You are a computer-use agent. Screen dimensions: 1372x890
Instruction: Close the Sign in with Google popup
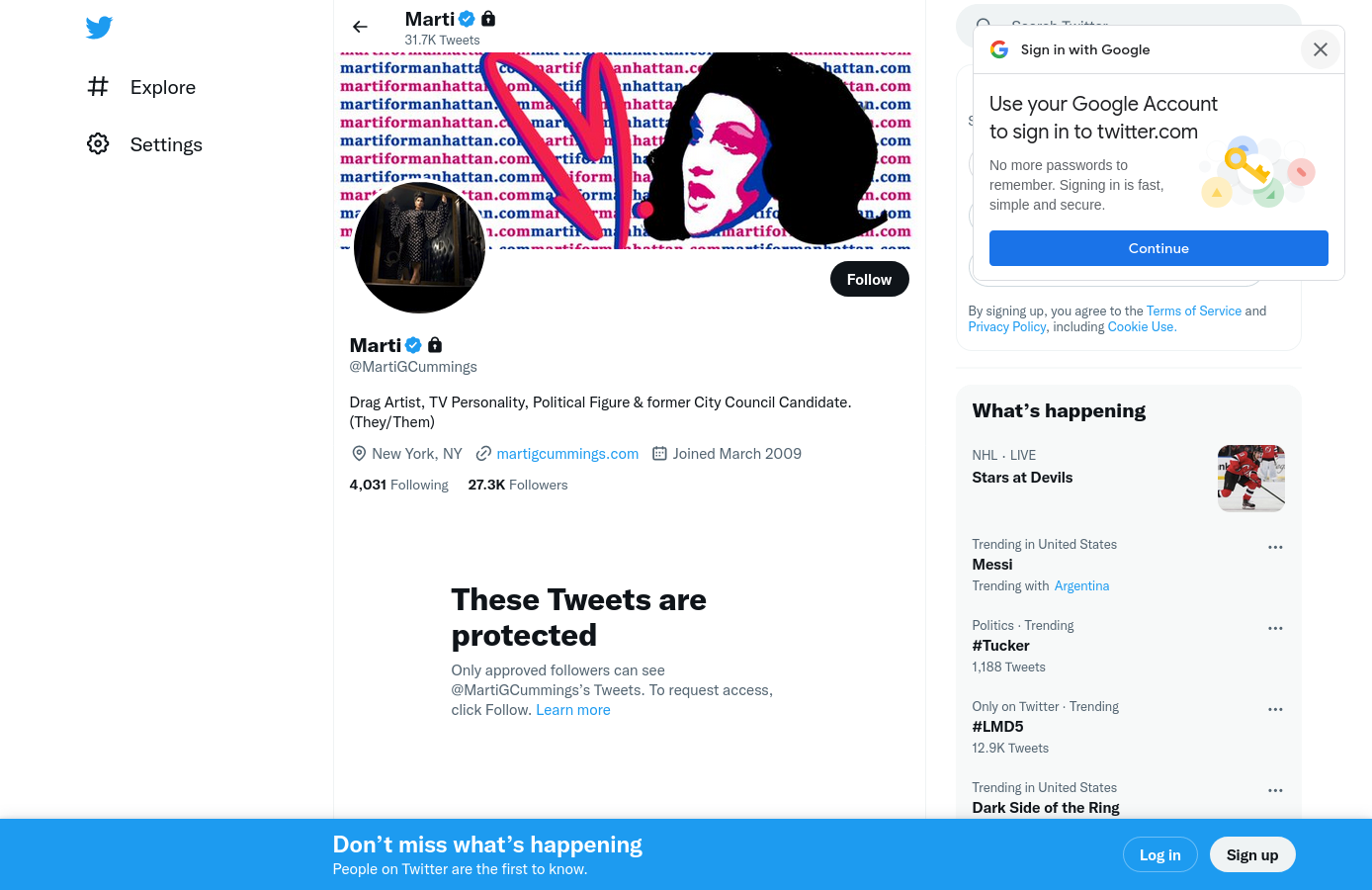(x=1321, y=49)
